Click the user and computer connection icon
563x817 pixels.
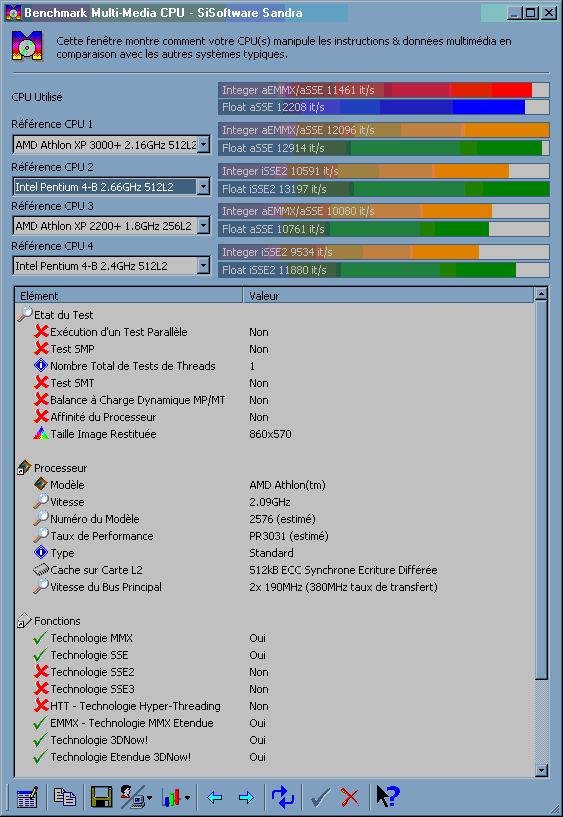pyautogui.click(x=132, y=797)
